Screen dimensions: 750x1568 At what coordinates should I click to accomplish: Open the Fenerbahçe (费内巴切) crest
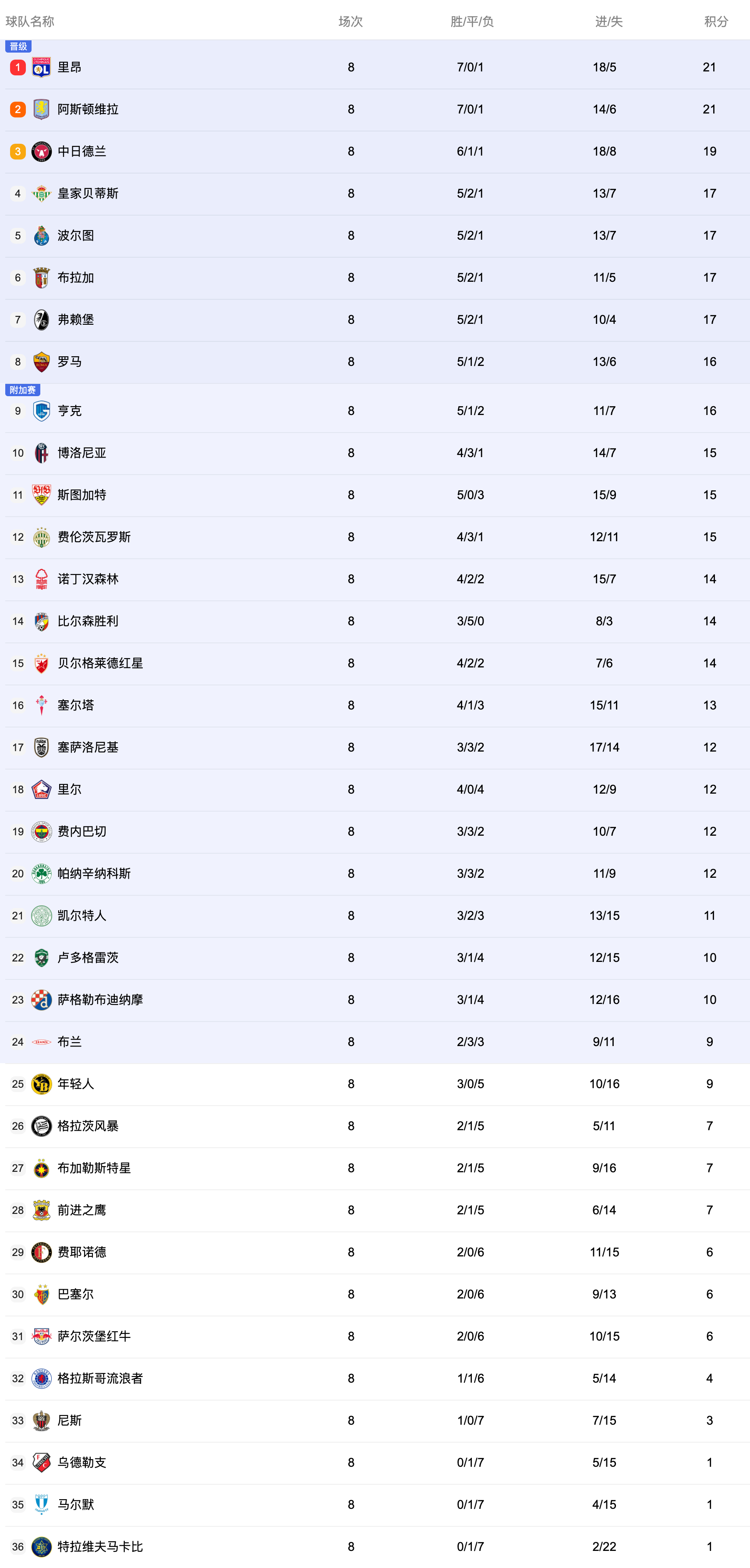[41, 832]
